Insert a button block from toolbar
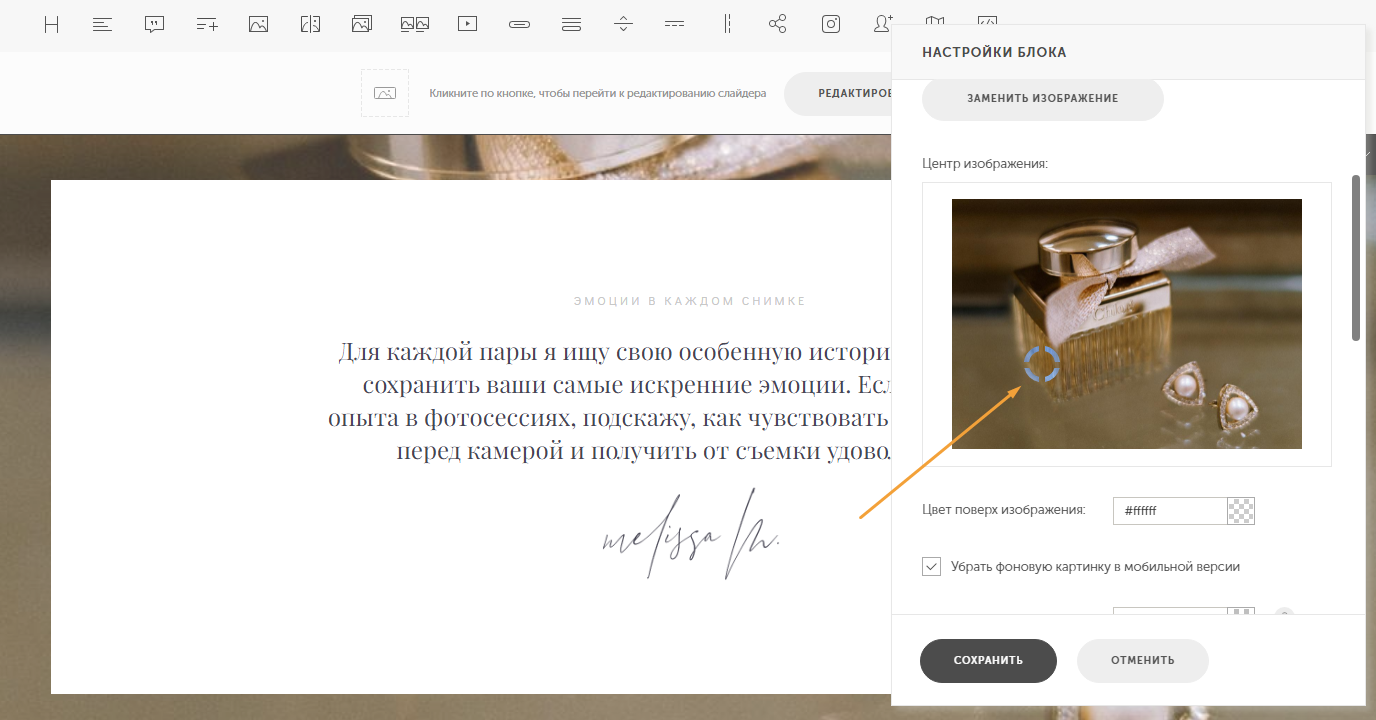The height and width of the screenshot is (720, 1376). click(x=519, y=25)
